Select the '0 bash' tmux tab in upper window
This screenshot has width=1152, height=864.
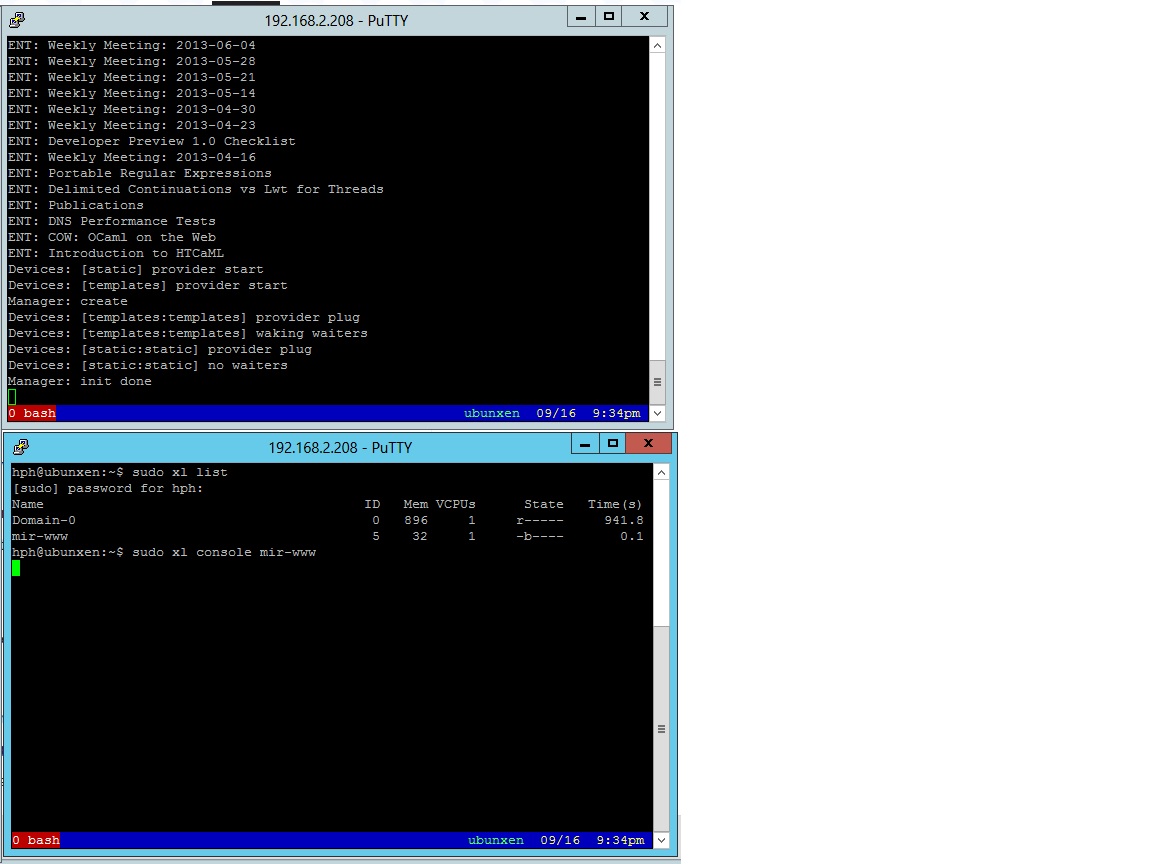[x=32, y=413]
